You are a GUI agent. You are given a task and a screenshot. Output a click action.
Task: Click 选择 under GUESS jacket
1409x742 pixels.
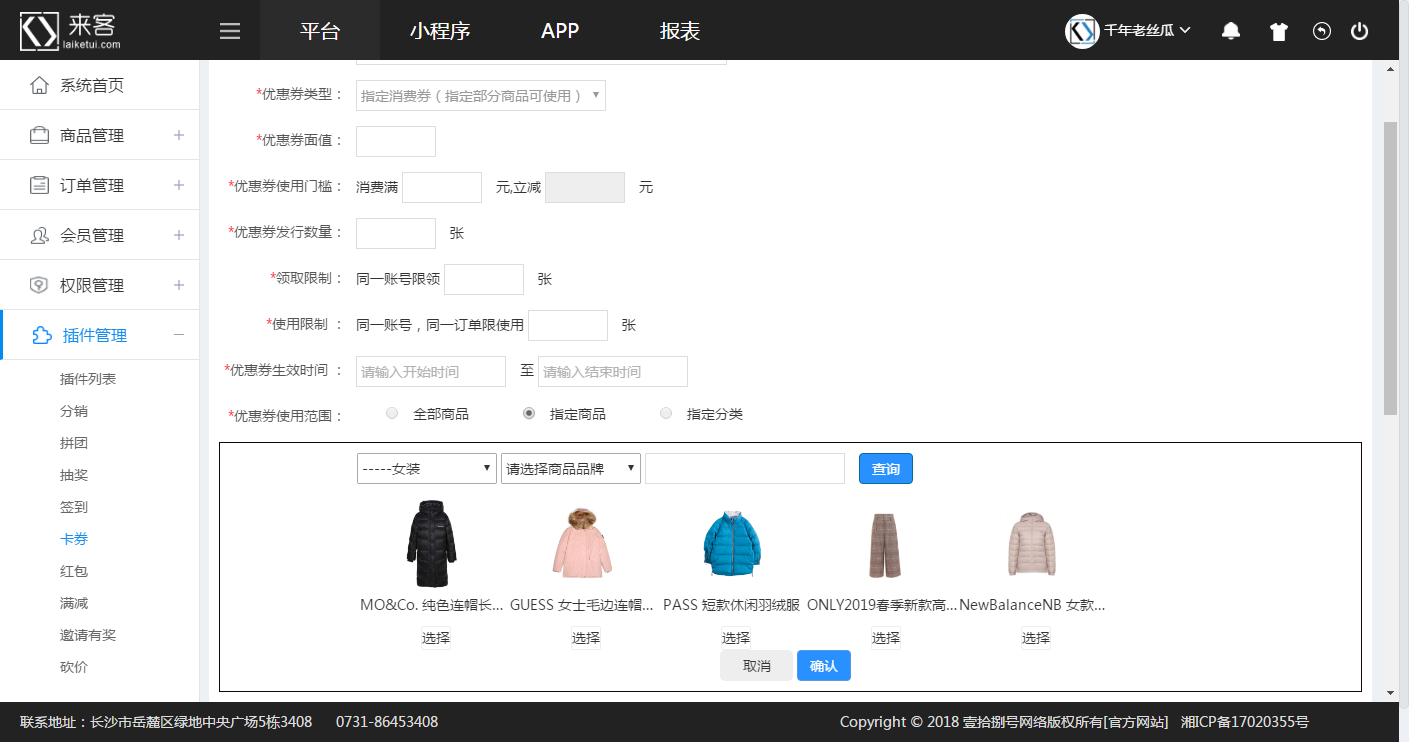586,638
